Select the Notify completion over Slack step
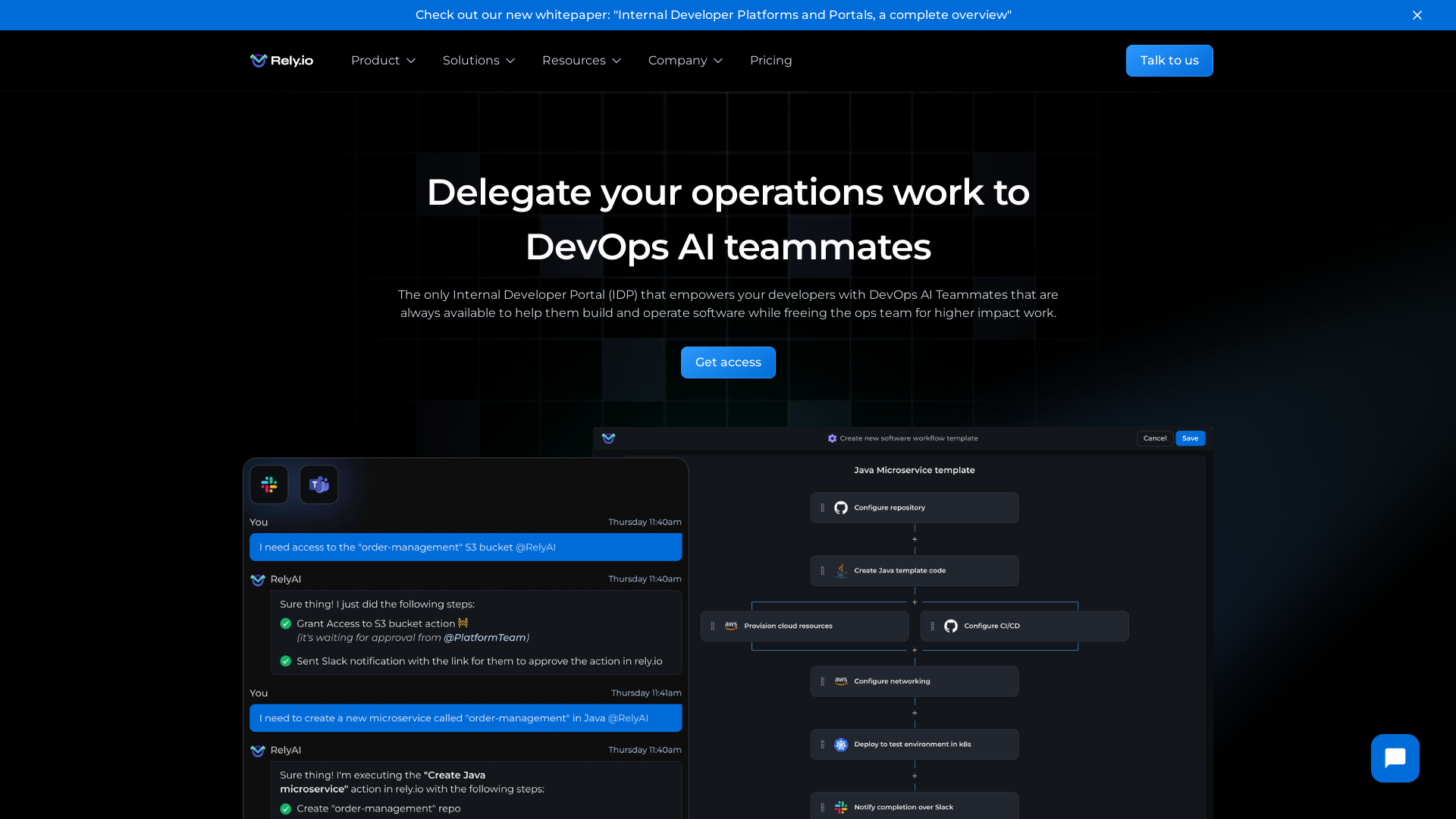1456x819 pixels. click(x=915, y=806)
